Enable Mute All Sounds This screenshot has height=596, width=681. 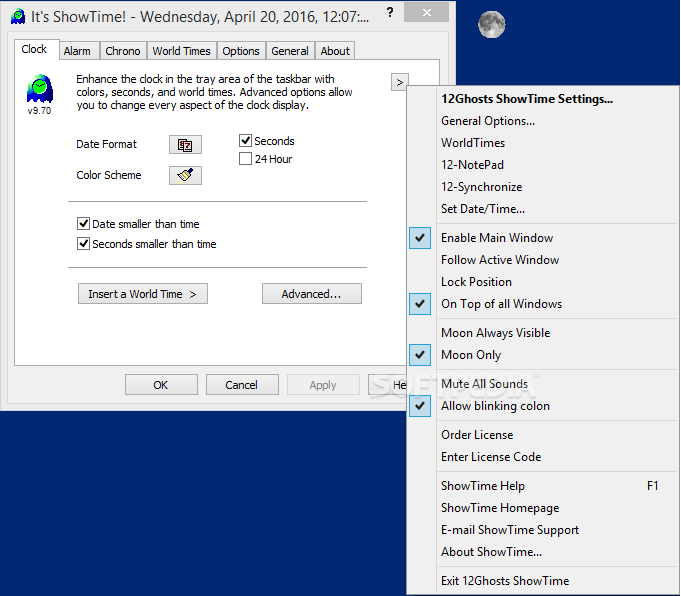pos(543,384)
